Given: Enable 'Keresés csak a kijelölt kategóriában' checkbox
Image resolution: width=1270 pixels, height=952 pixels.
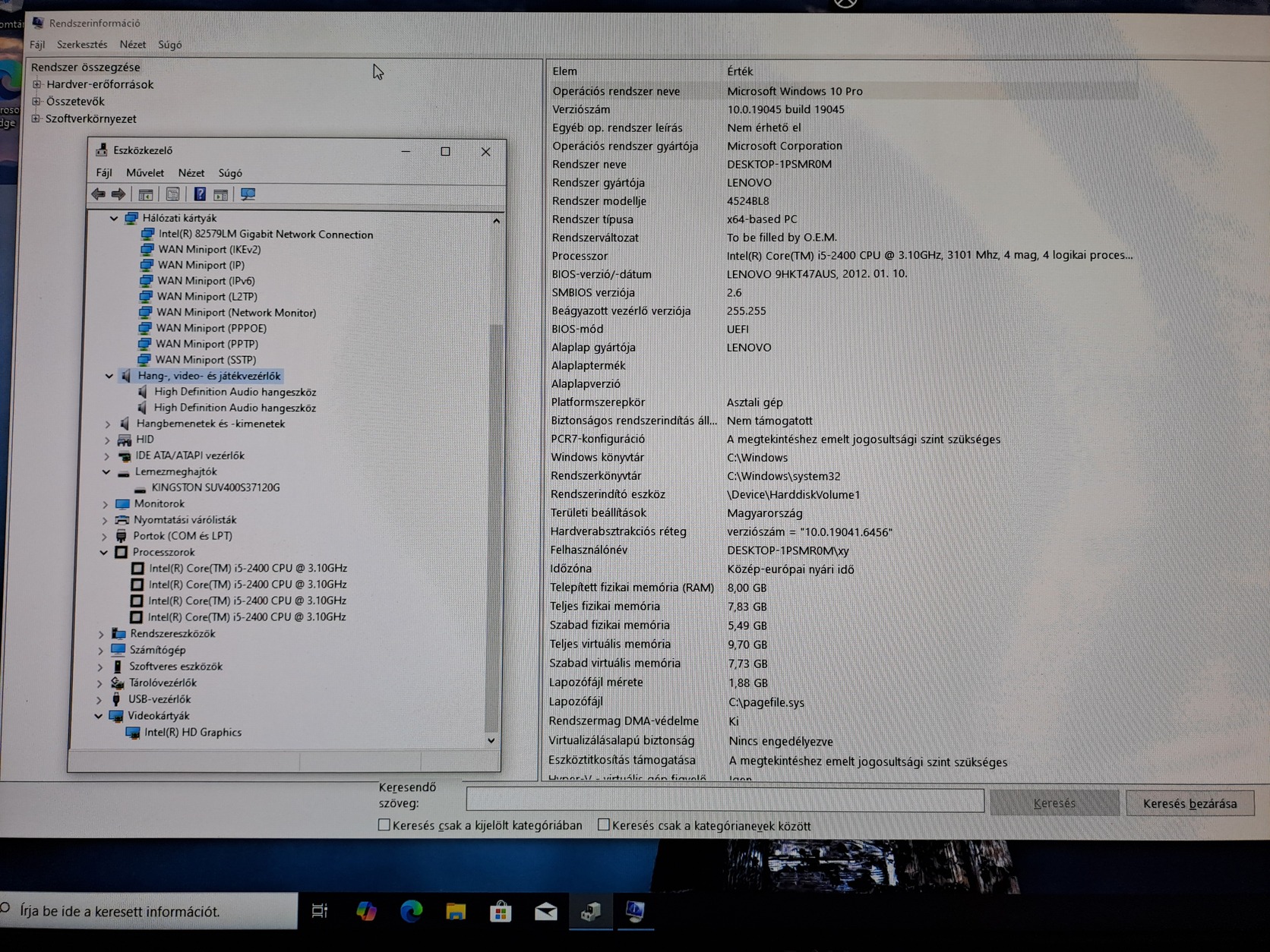Looking at the screenshot, I should pyautogui.click(x=384, y=825).
